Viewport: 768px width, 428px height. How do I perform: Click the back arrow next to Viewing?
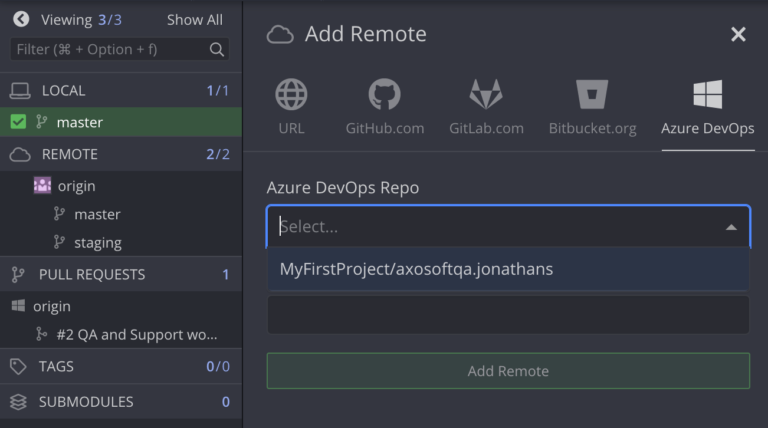click(x=20, y=19)
